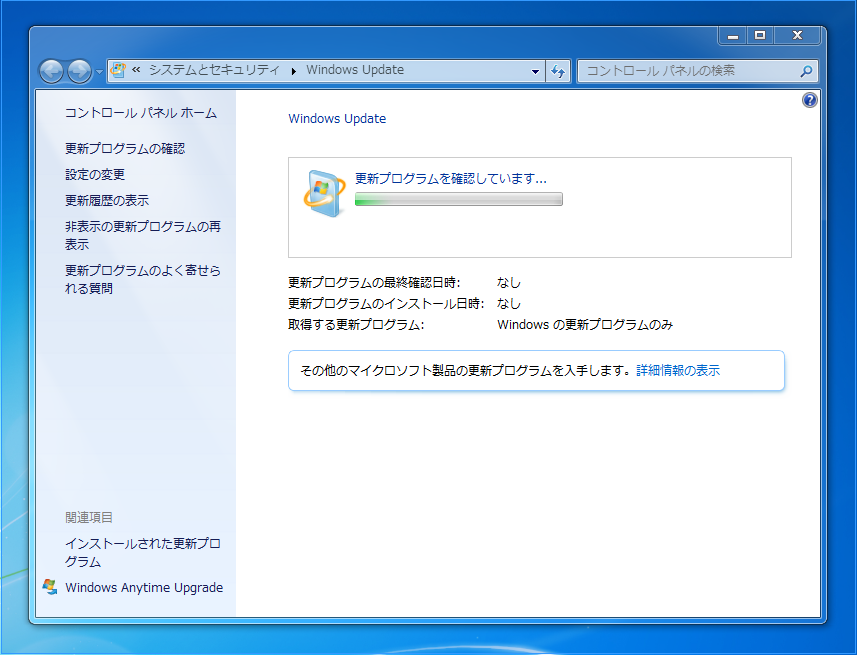Click 取得する更新プログラム label

point(356,325)
